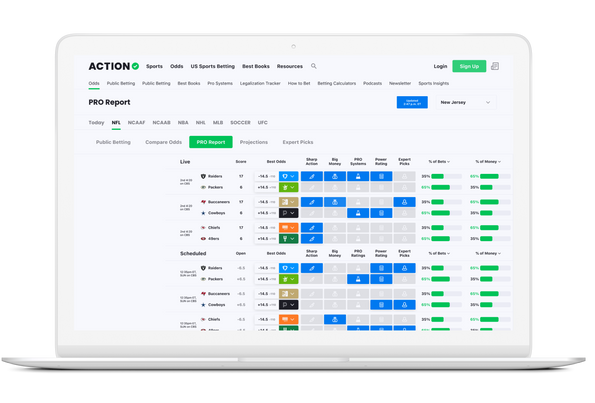
Task: Click Expert Picks icon in Scheduled Raiders row
Action: point(405,268)
